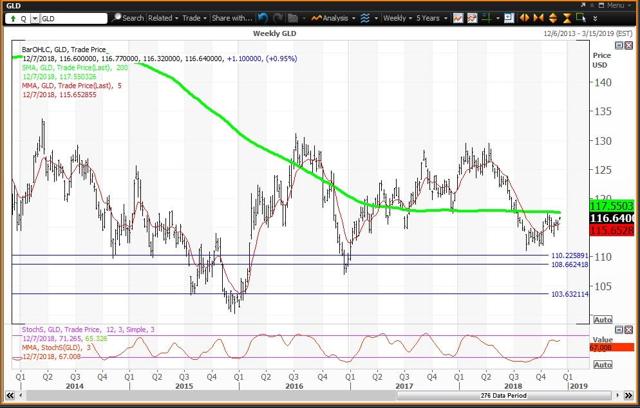Viewport: 640px width, 408px height.
Task: Click the horizontal expand arrows icon
Action: tap(524, 18)
